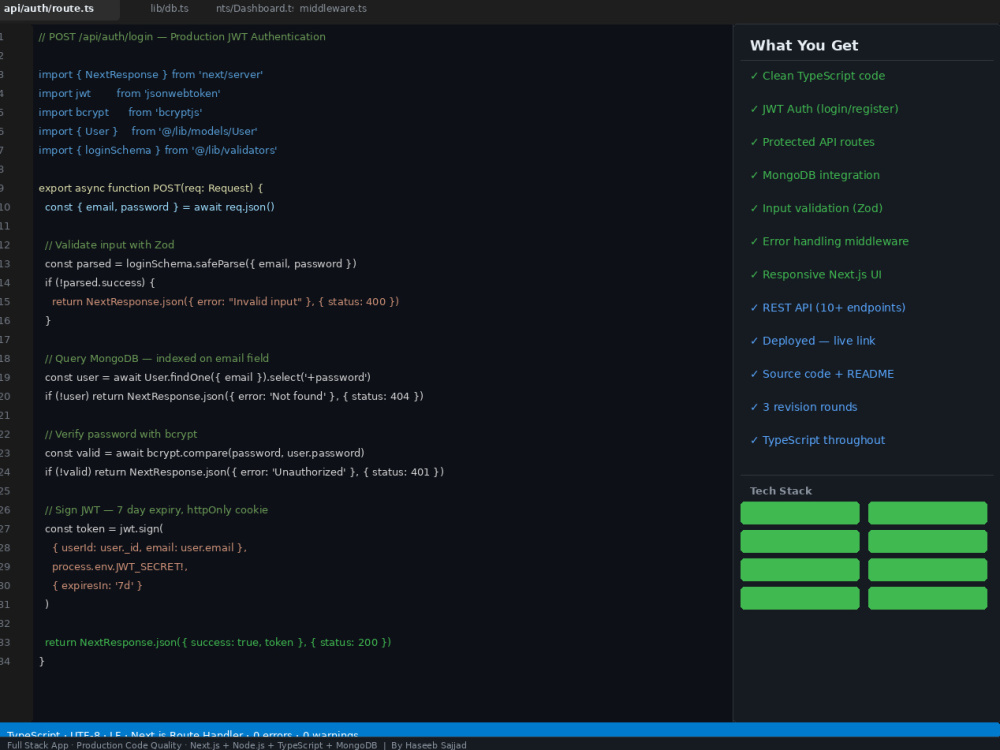The width and height of the screenshot is (1000, 750).
Task: Switch to the api/auth/route.ts tab
Action: pyautogui.click(x=49, y=8)
